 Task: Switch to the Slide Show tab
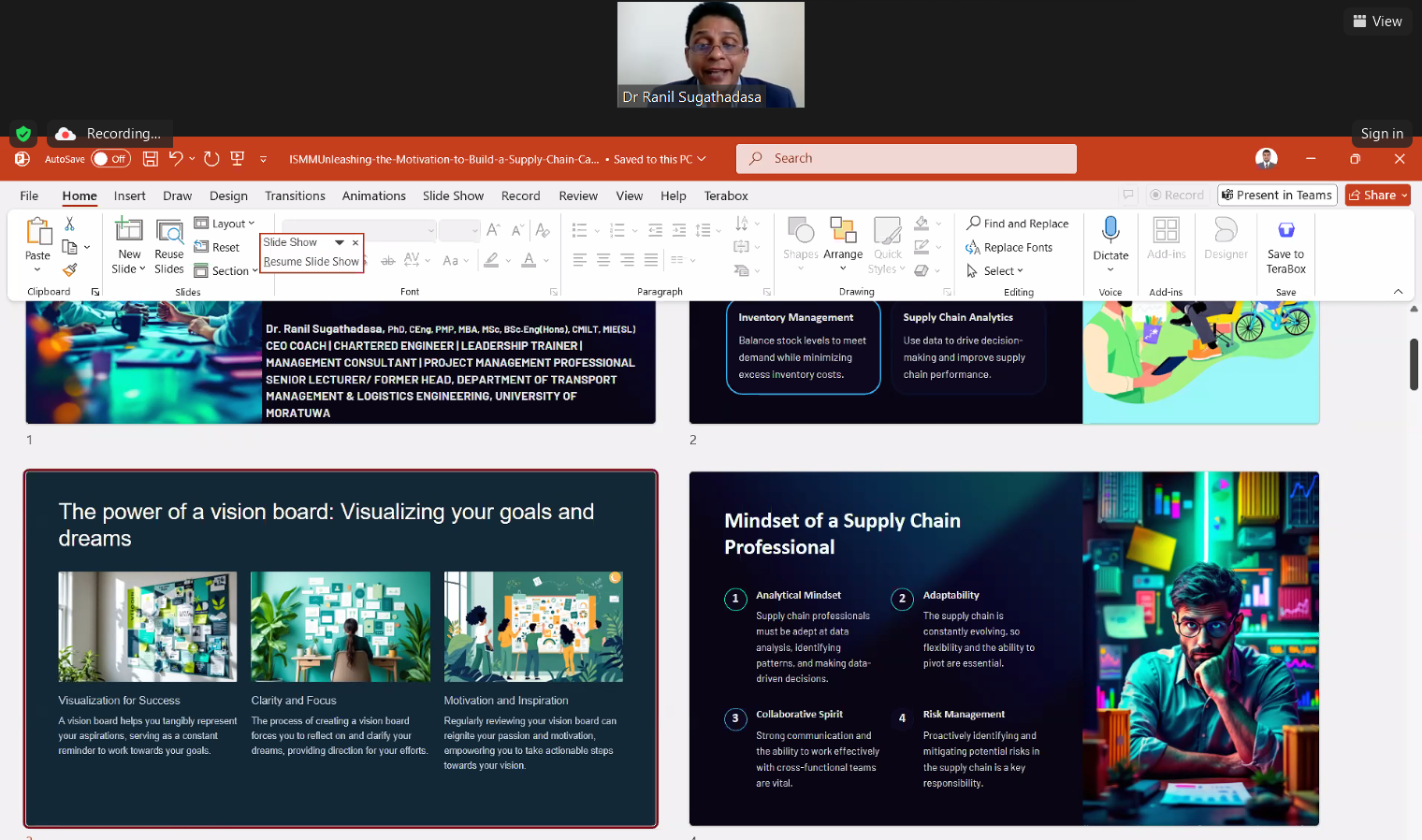pos(453,196)
